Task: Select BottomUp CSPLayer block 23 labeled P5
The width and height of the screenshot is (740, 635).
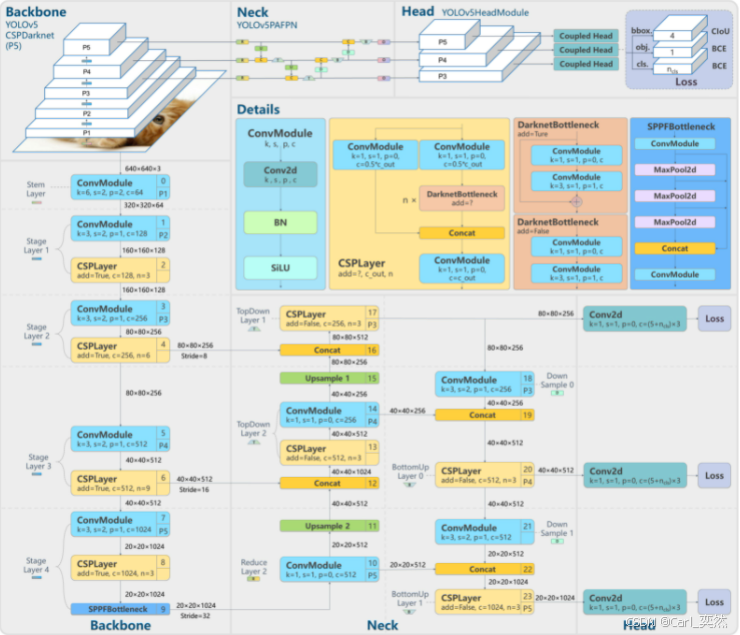Action: [x=485, y=602]
